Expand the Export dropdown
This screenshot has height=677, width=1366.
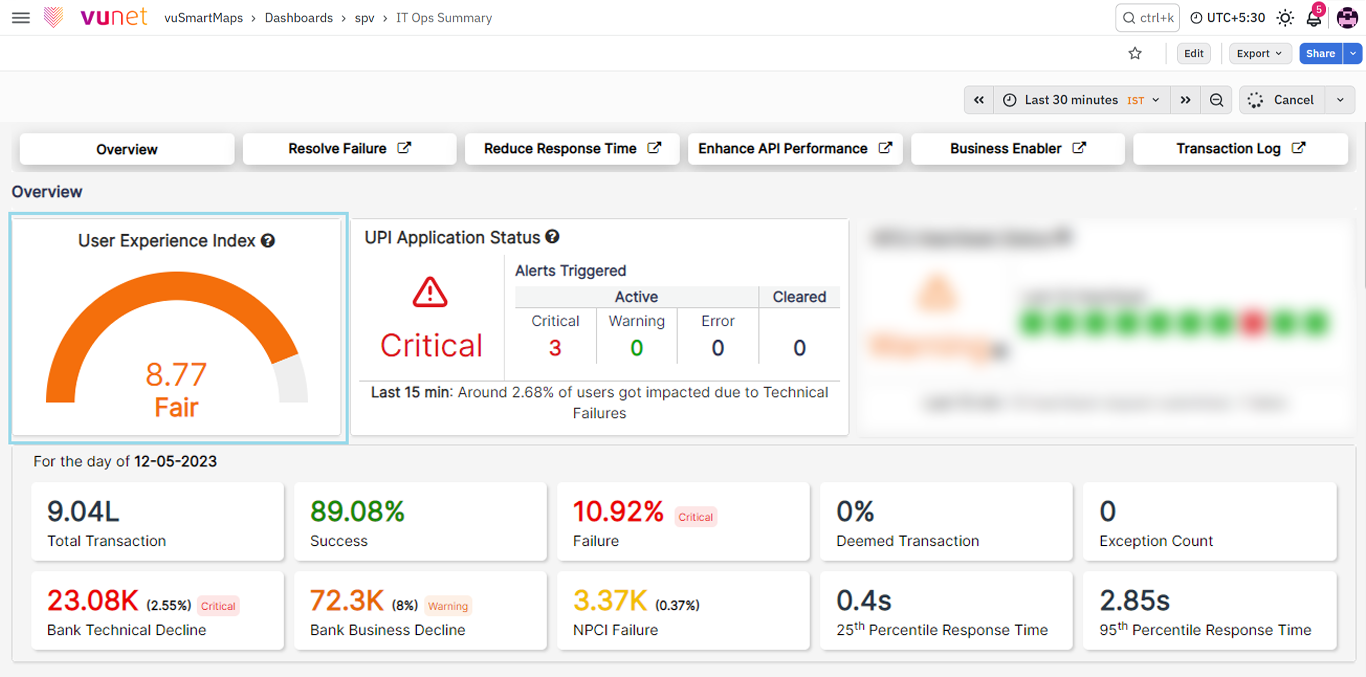click(x=1259, y=54)
